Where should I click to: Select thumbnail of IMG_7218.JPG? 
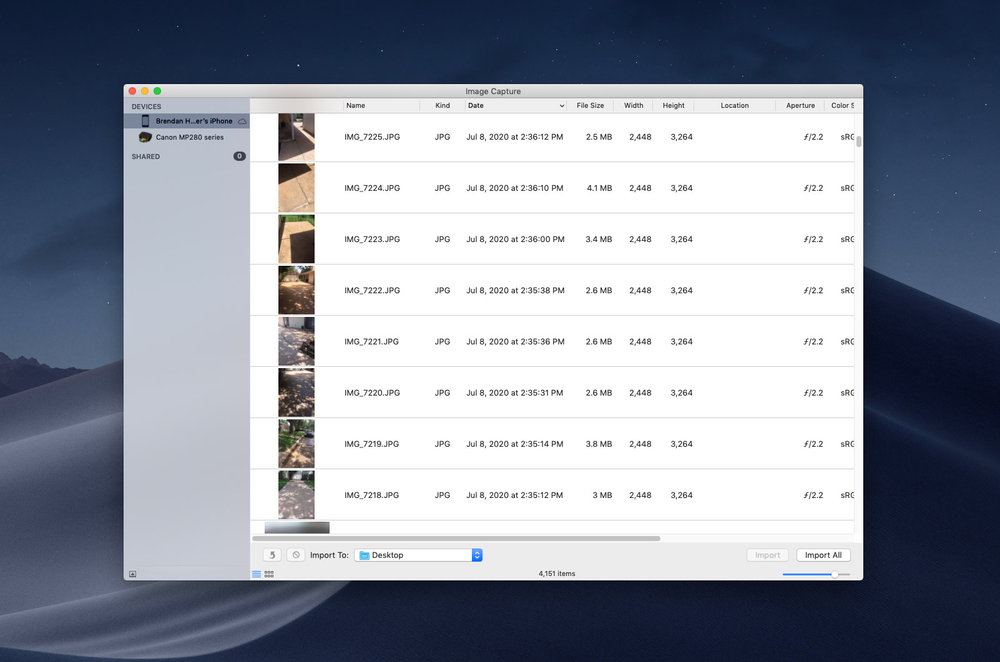(x=297, y=495)
